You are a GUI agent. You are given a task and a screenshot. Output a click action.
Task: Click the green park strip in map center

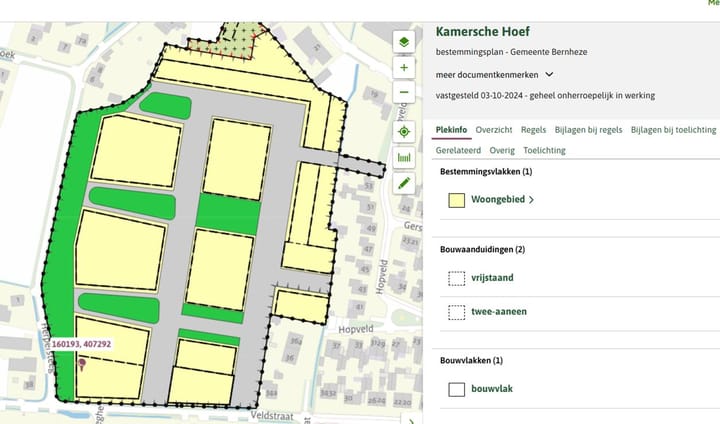pyautogui.click(x=226, y=212)
